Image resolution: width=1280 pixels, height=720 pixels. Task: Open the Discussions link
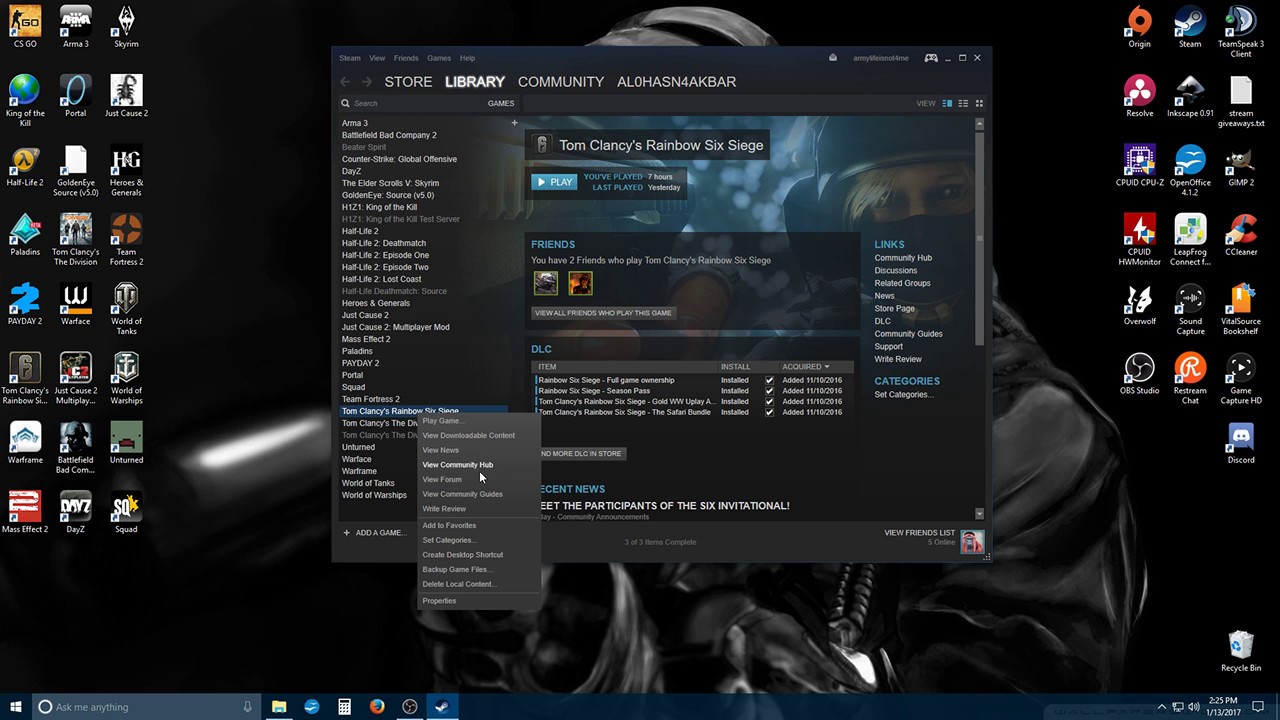pos(896,271)
